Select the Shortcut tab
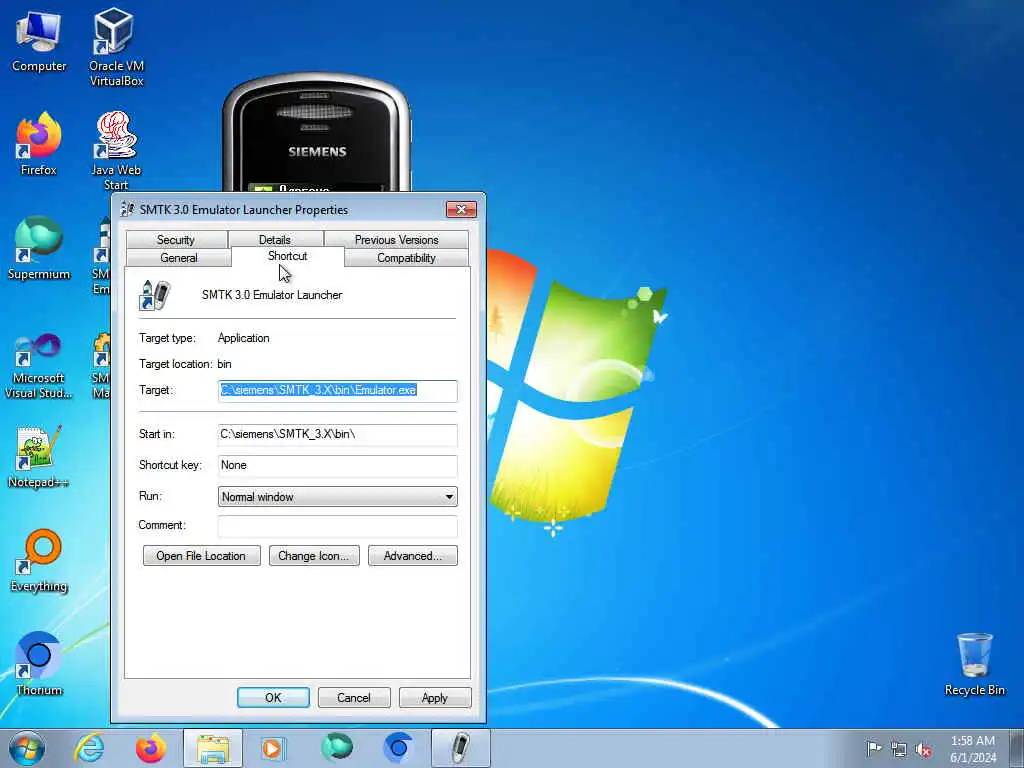This screenshot has width=1024, height=768. click(x=287, y=256)
